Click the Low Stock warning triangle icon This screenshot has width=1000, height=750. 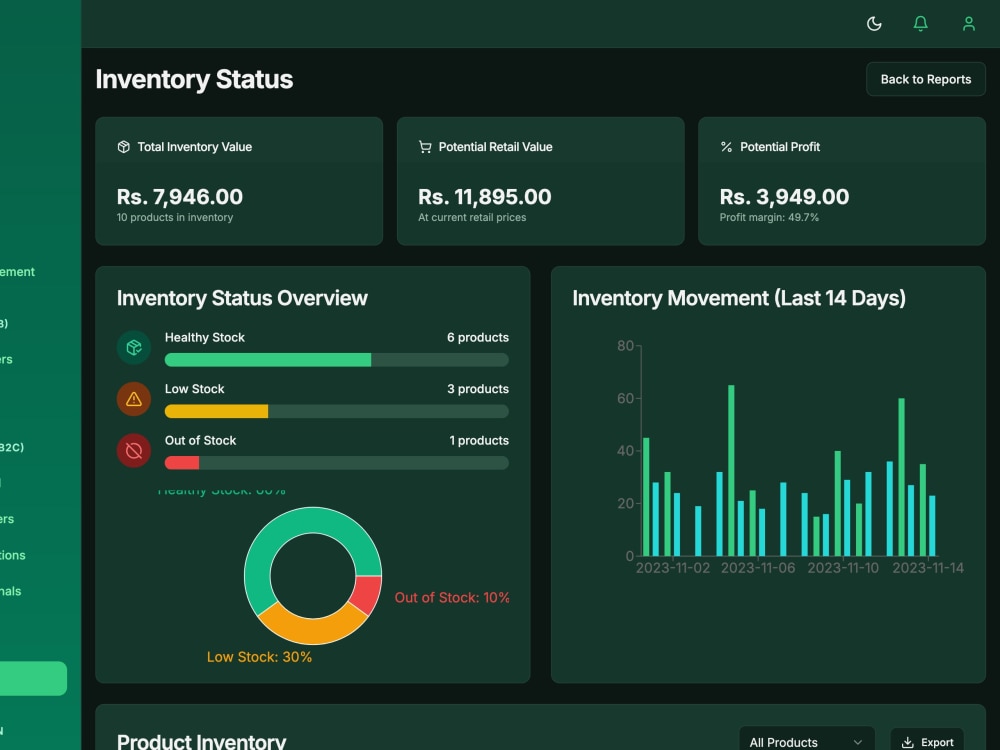pyautogui.click(x=134, y=399)
